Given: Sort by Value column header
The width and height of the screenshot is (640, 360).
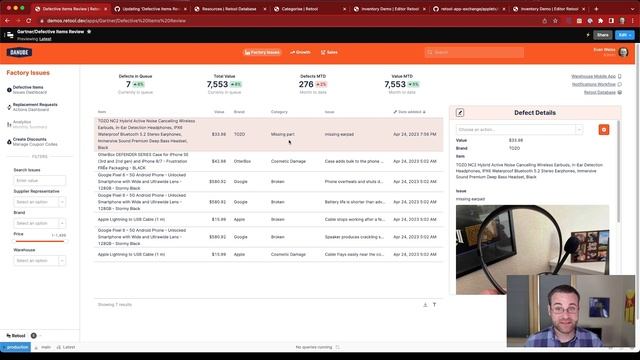Looking at the screenshot, I should pos(219,112).
